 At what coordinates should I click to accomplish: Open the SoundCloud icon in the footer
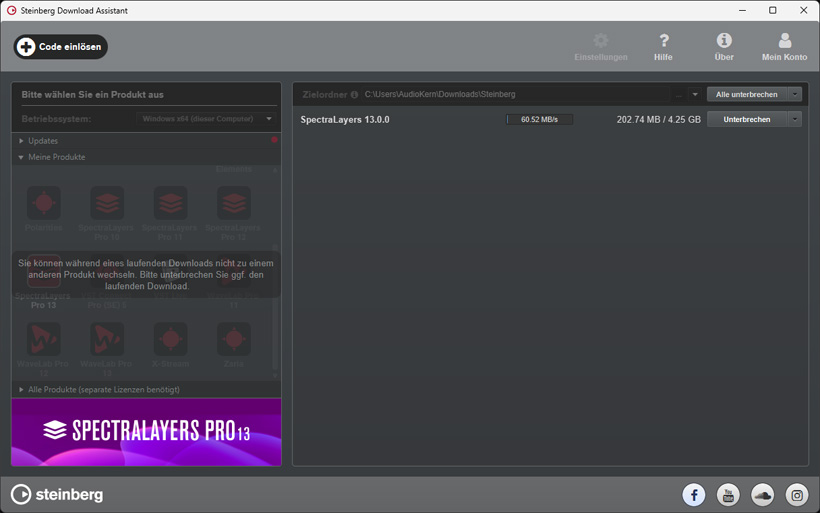click(x=762, y=495)
